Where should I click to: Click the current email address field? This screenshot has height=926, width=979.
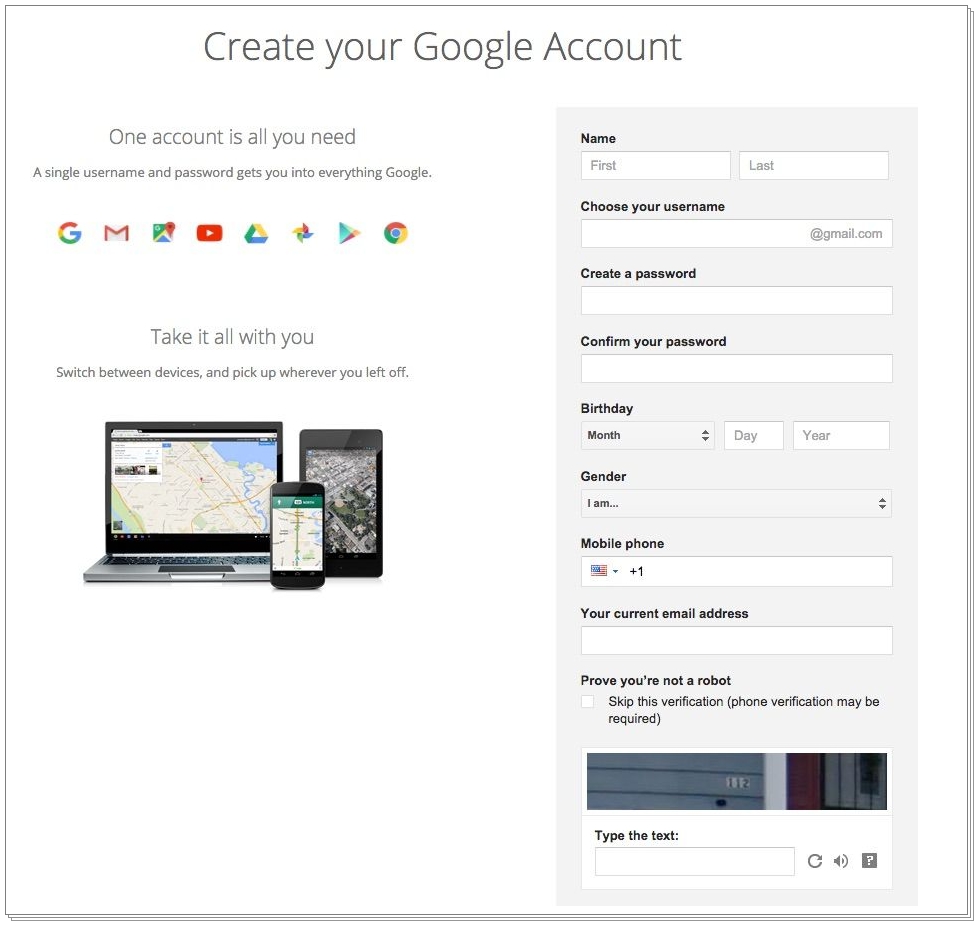point(737,641)
